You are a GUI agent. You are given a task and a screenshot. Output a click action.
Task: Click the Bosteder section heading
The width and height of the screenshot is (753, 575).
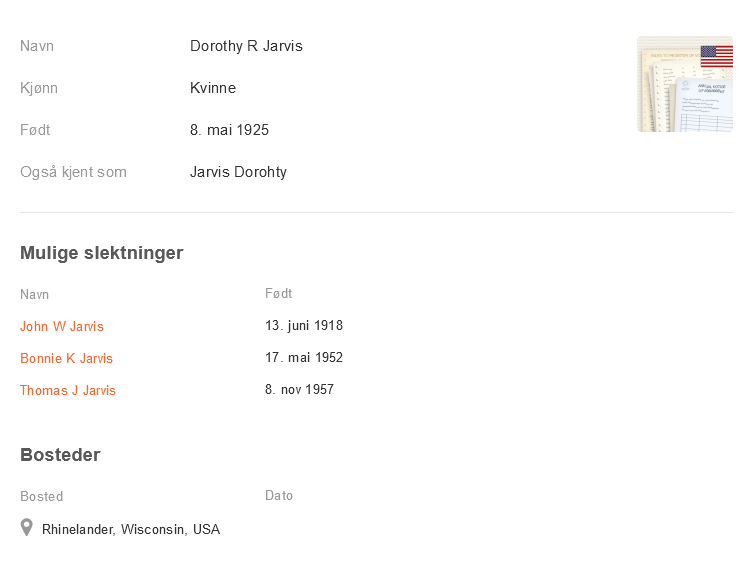pos(60,455)
